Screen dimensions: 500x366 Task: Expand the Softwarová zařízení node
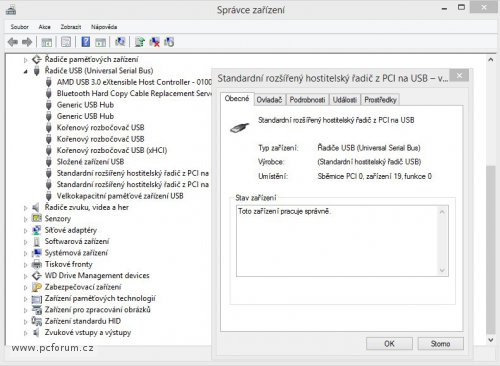[26, 242]
